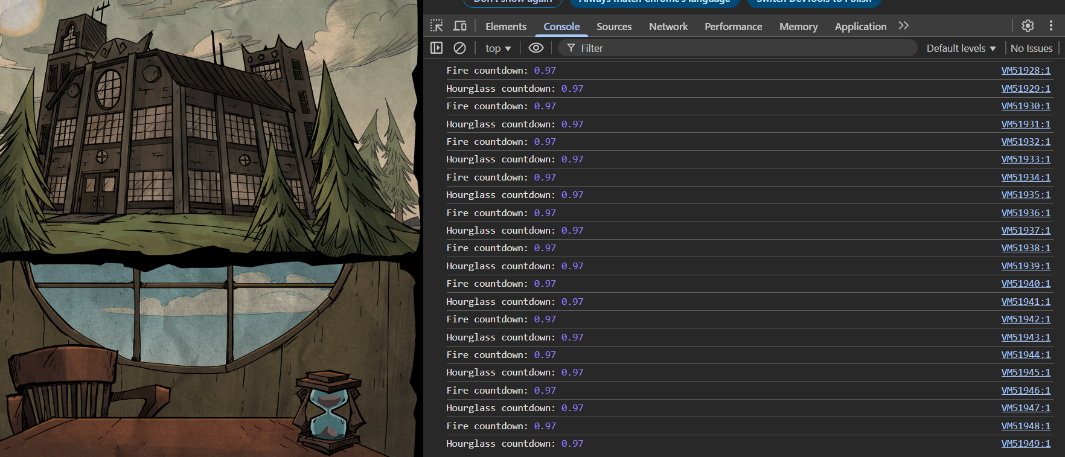Click the No Issues button

(x=1031, y=48)
